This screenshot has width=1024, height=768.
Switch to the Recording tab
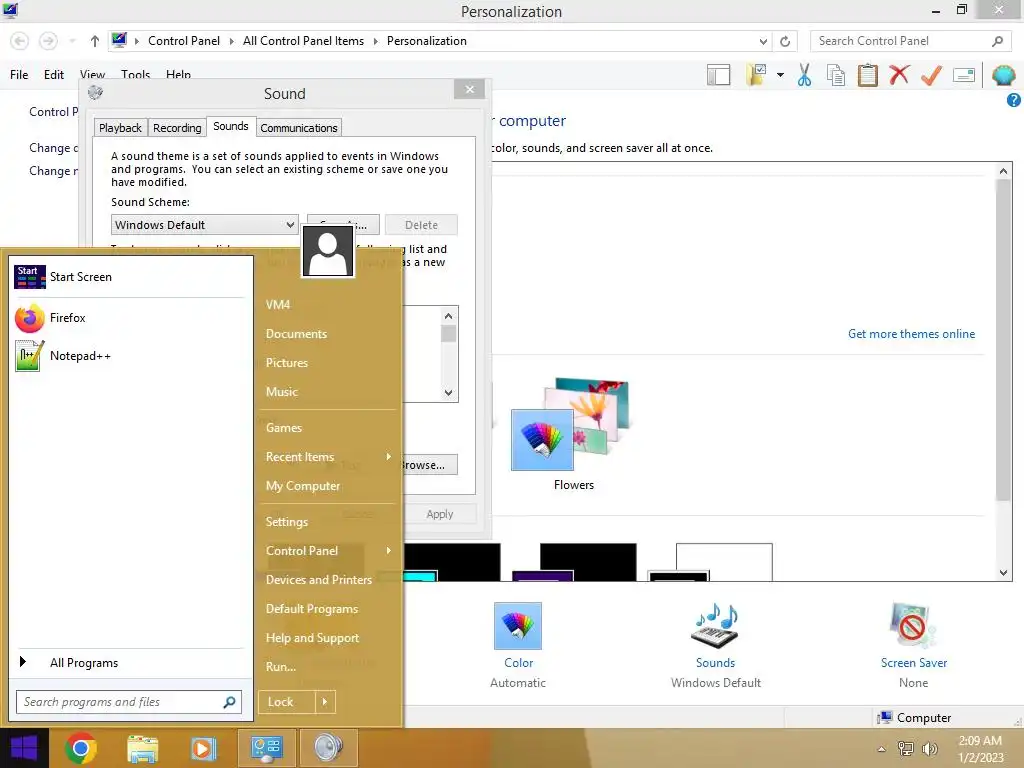click(177, 128)
